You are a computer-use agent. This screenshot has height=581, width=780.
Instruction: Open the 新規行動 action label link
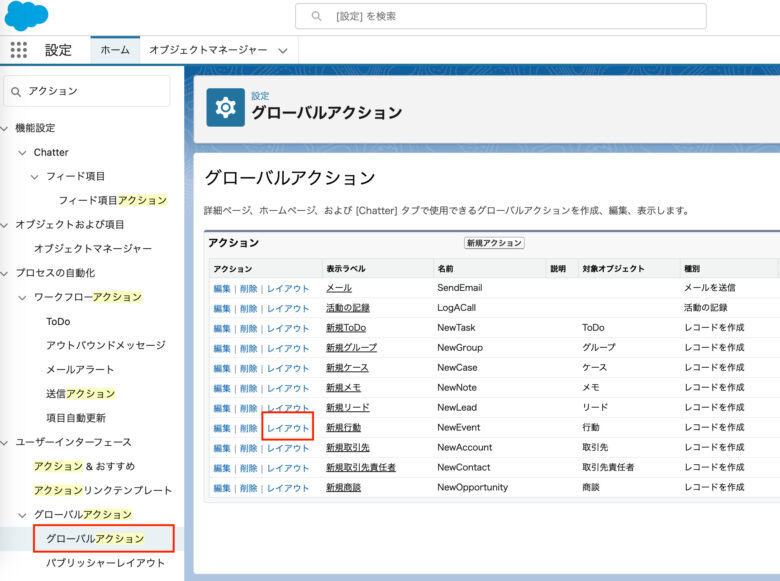343,427
